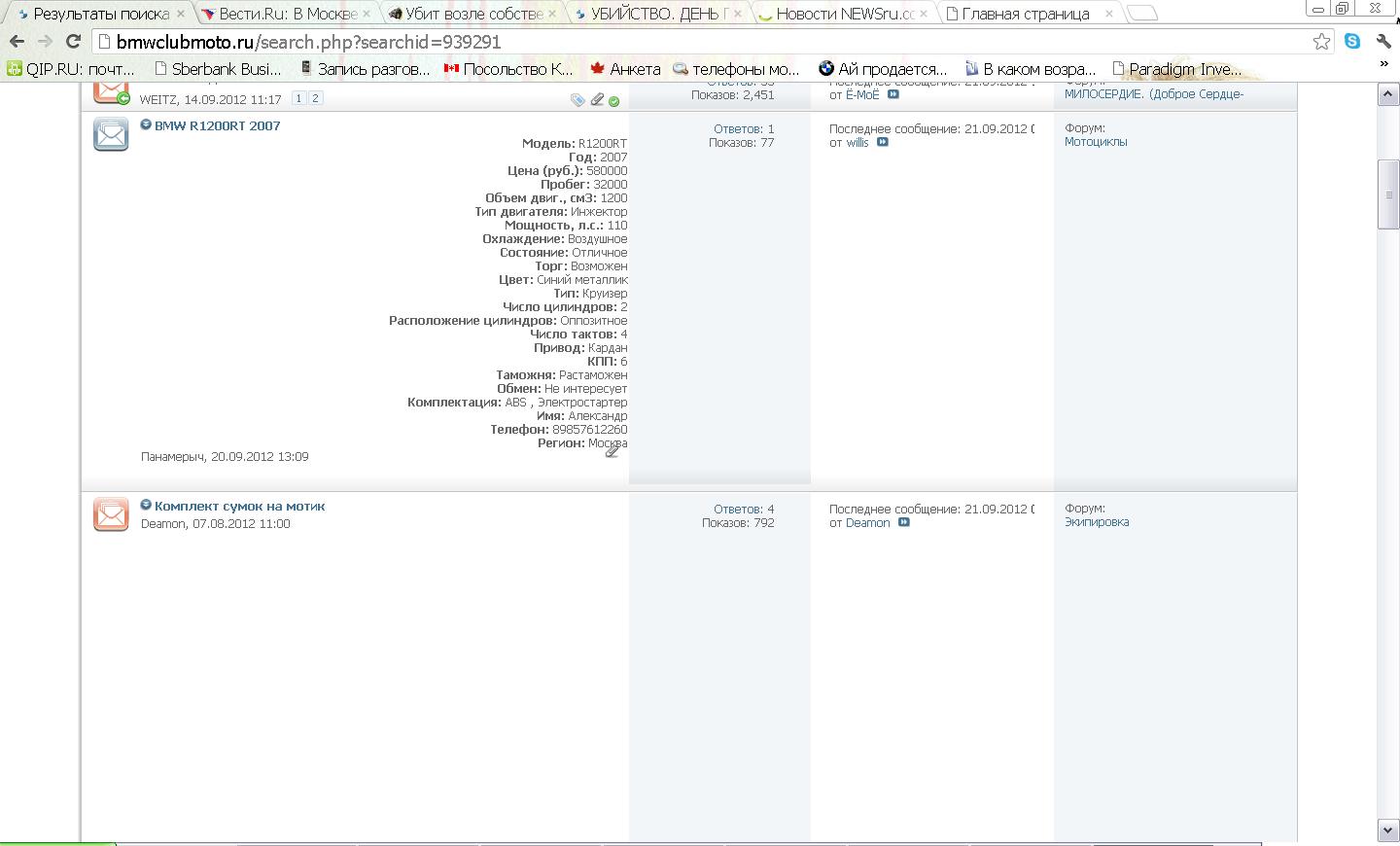
Task: Go to page 2 of WEITZ thread
Action: tap(315, 98)
